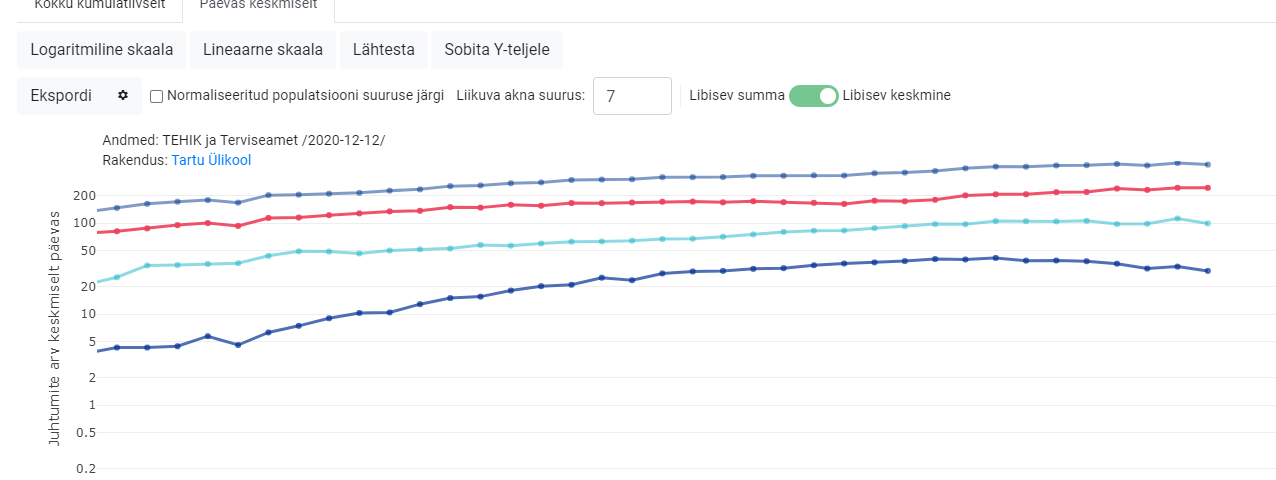Click last point of top grey-blue line
Image resolution: width=1276 pixels, height=480 pixels.
pos(1208,164)
